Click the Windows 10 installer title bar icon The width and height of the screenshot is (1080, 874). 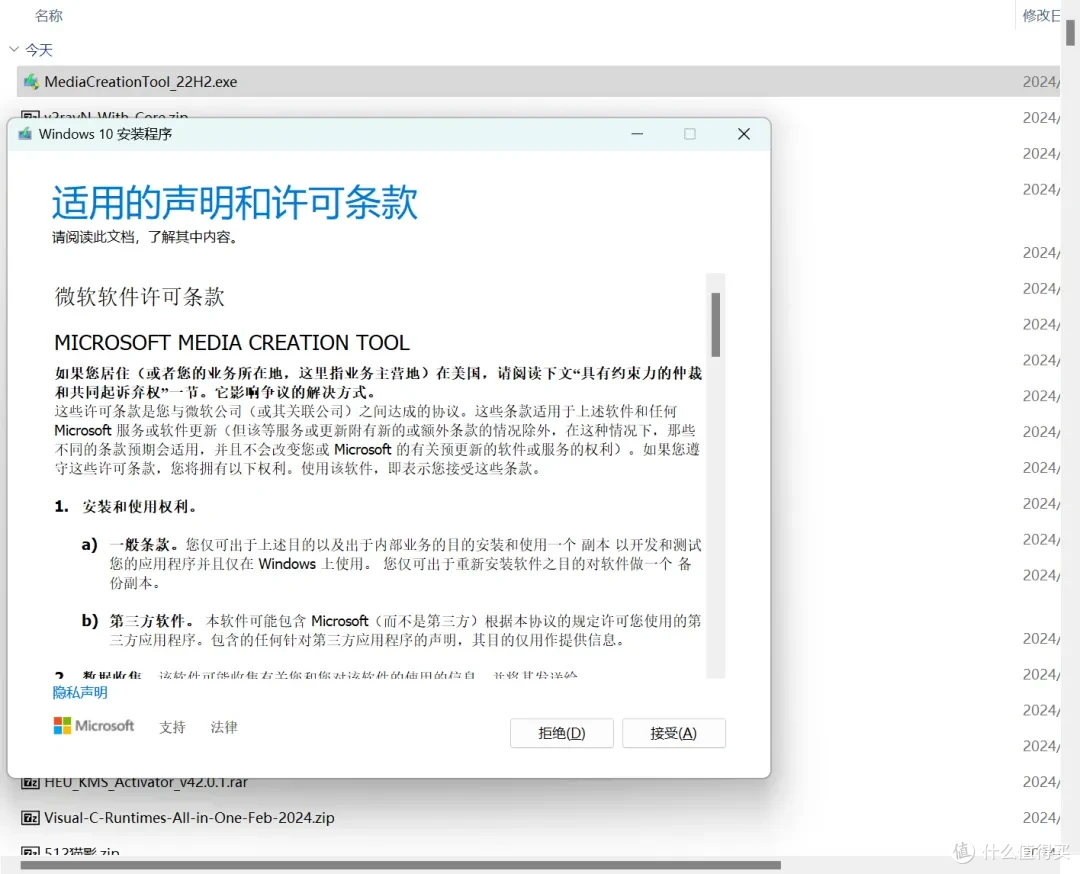click(25, 134)
